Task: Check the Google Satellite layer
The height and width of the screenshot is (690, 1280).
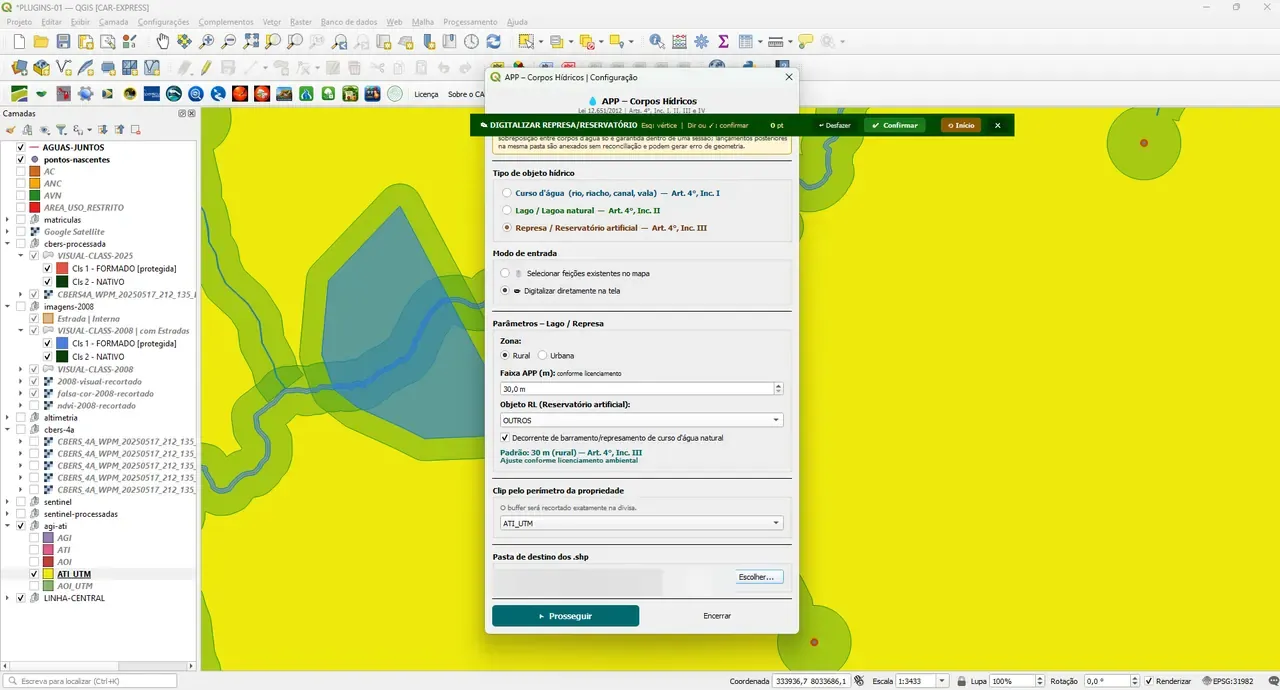Action: point(20,232)
